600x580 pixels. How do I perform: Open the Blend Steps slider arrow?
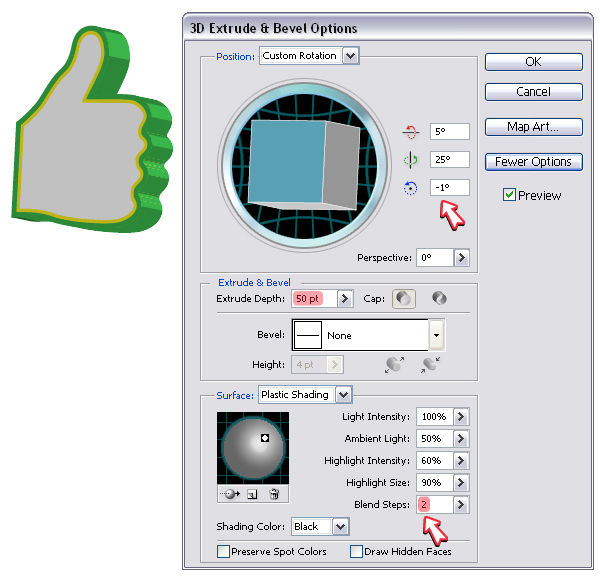[461, 505]
